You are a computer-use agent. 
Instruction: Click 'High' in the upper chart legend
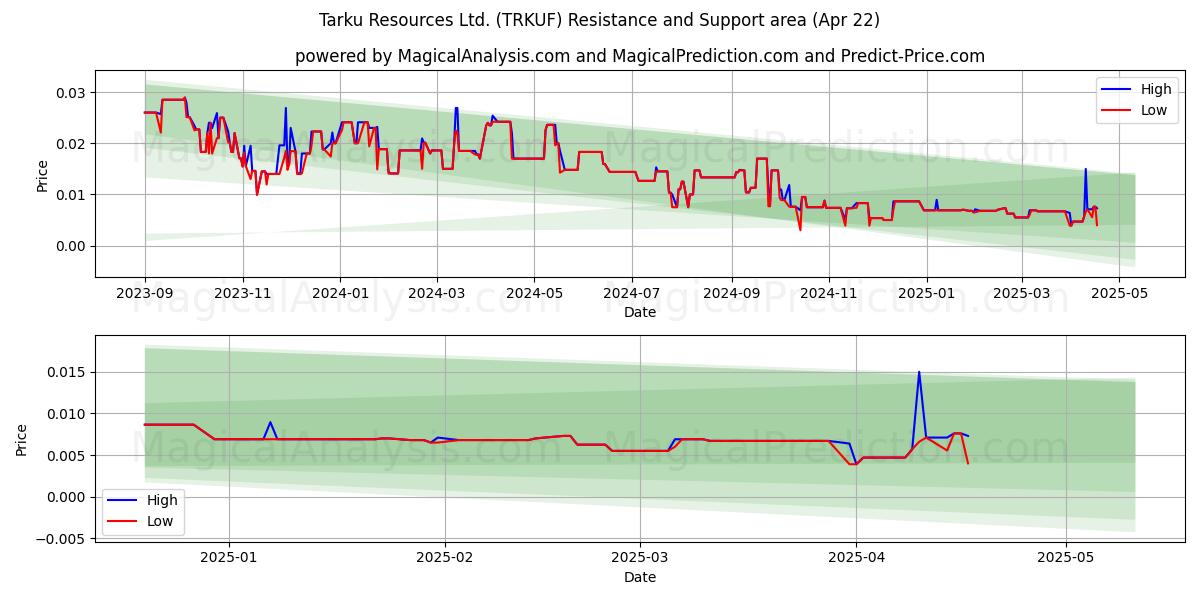point(1156,89)
